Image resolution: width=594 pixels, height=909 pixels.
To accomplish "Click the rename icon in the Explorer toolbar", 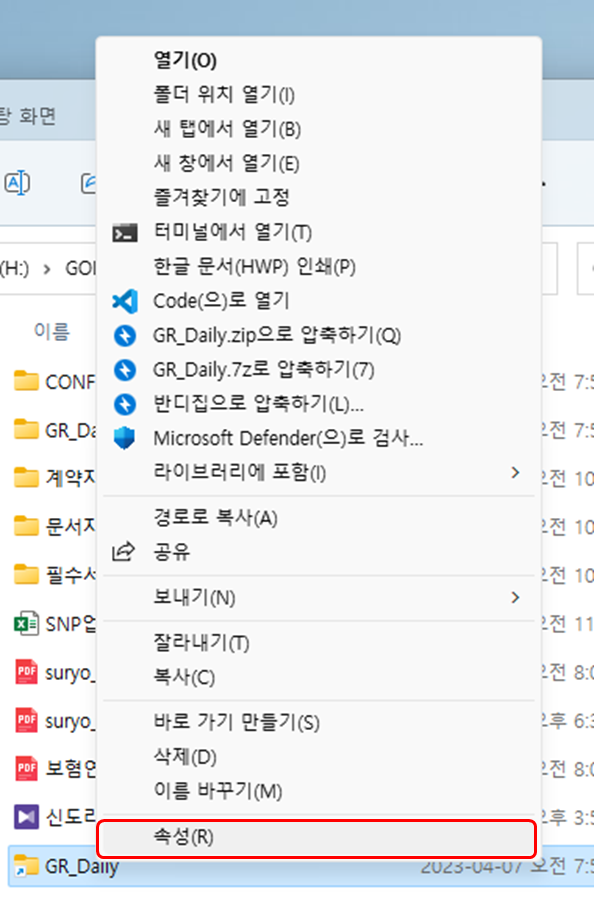I will (17, 183).
